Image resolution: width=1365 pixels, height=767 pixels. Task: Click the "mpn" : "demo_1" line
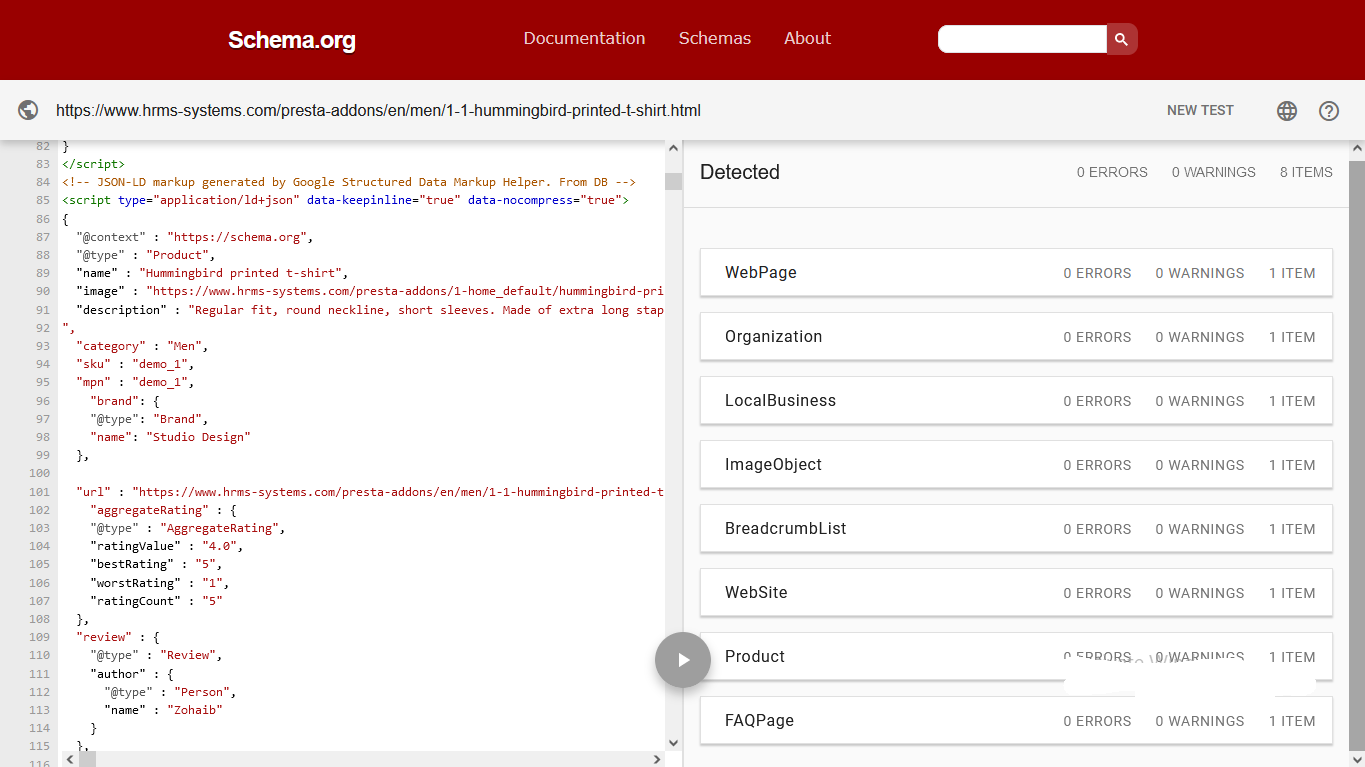pos(135,382)
